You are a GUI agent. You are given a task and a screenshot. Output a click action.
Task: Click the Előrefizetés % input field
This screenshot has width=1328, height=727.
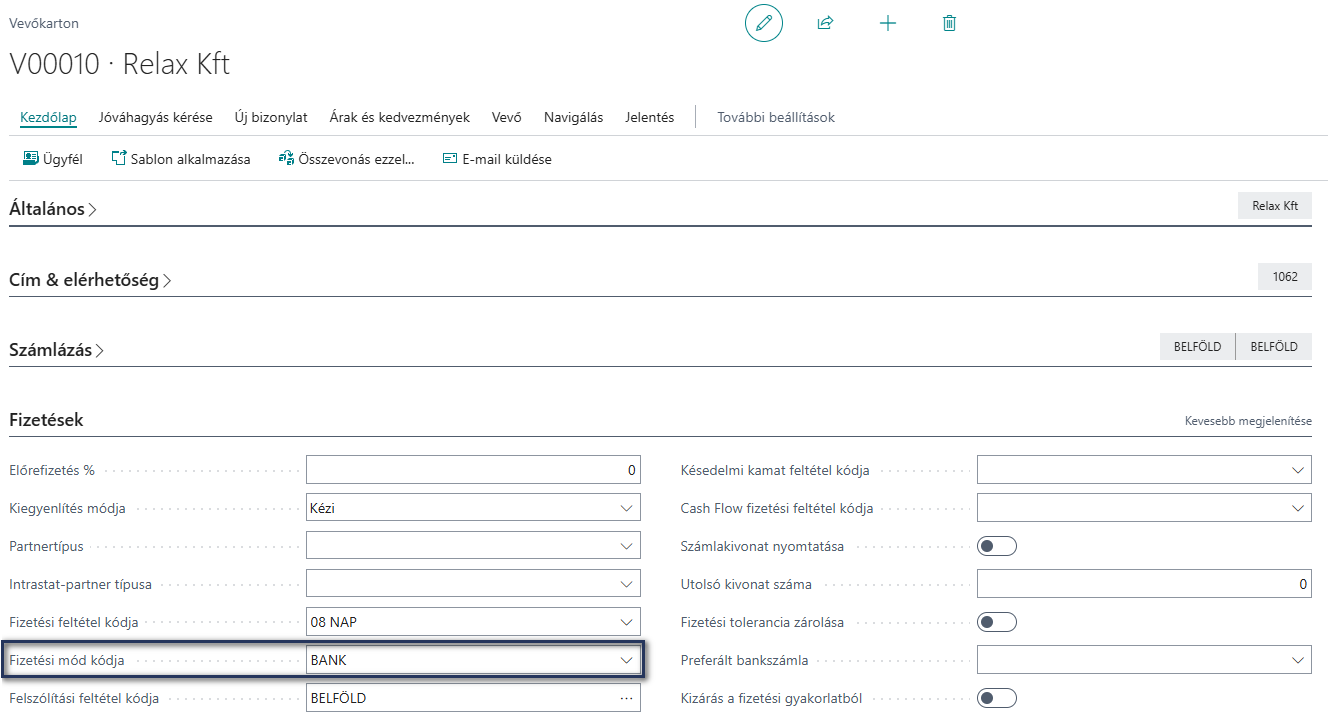[473, 470]
